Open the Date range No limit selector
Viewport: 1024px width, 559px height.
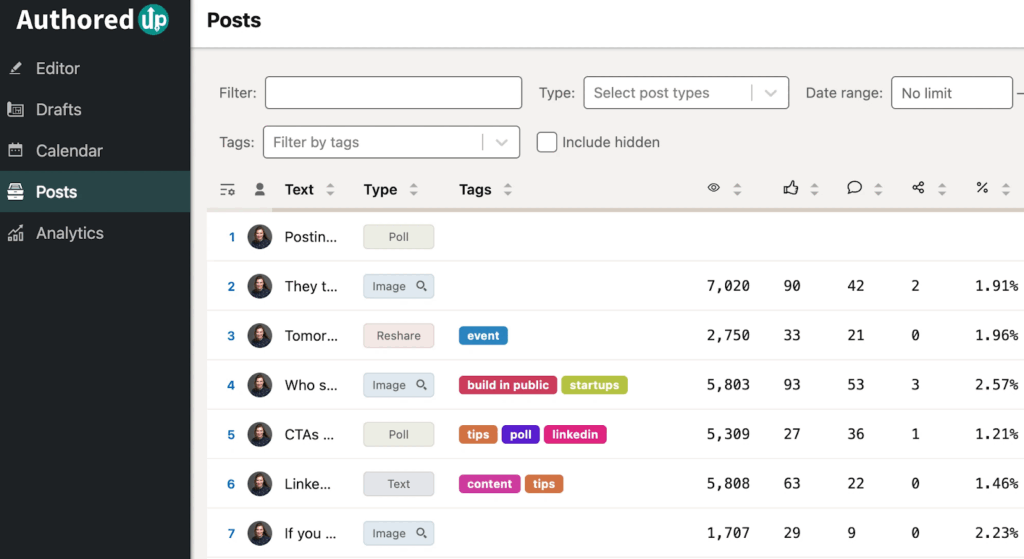(951, 93)
